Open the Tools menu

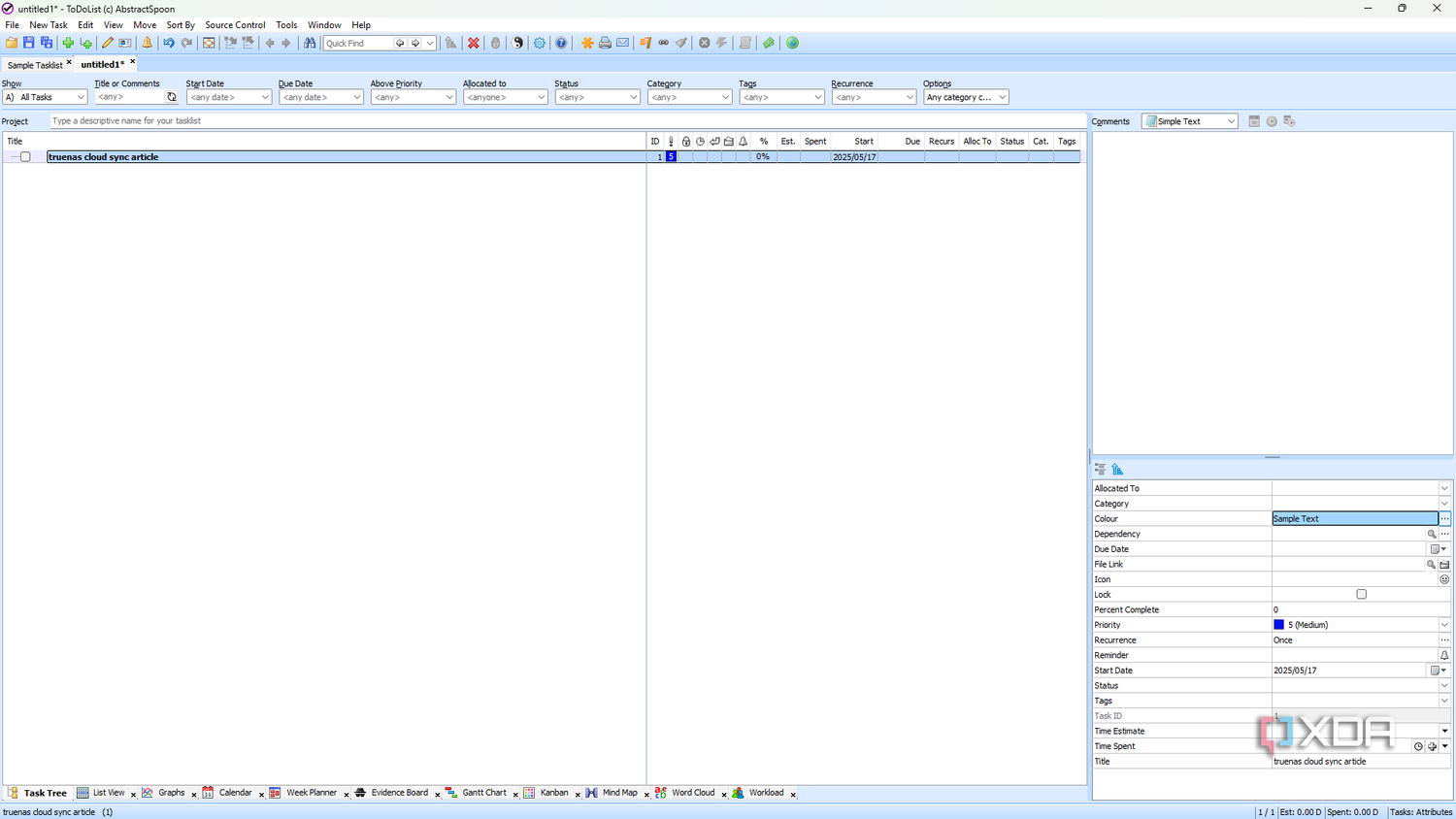286,25
